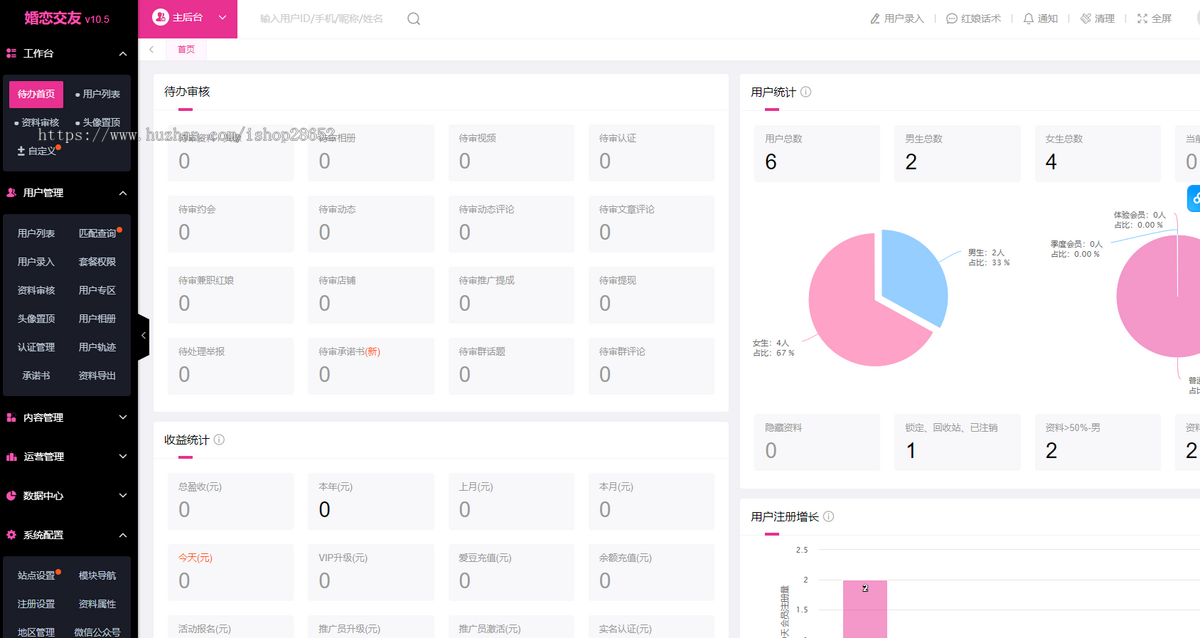This screenshot has width=1200, height=638.
Task: Open 模块导航 in 系统配置
Action: [97, 576]
